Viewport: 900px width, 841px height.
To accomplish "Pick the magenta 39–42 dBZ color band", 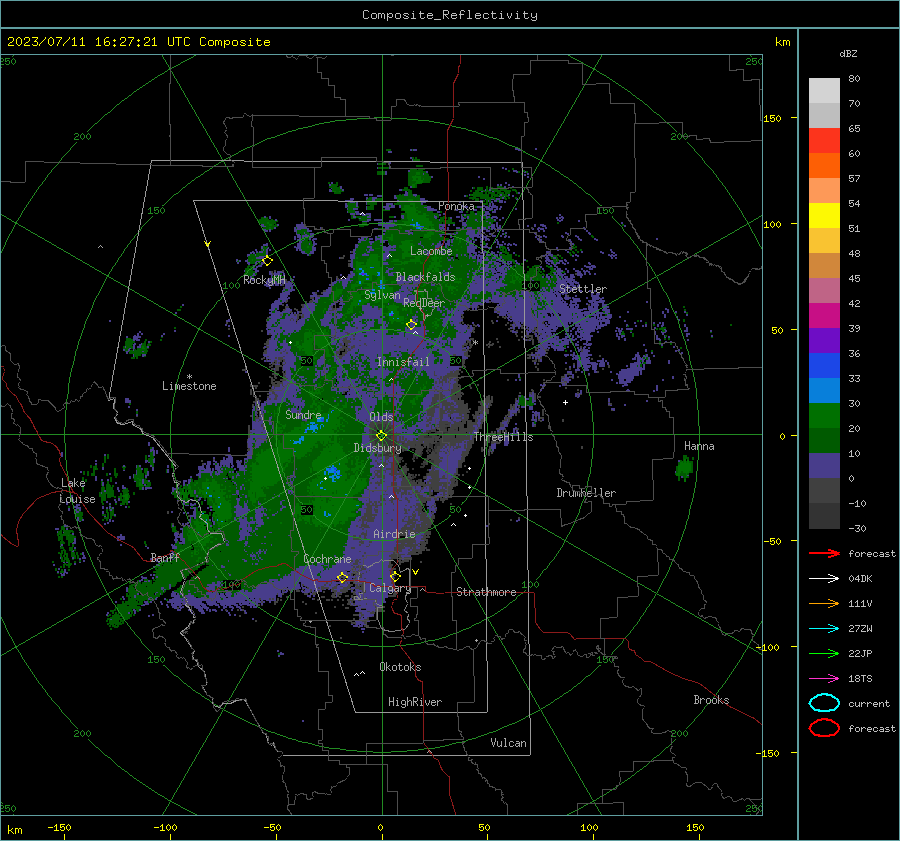I will pos(824,315).
